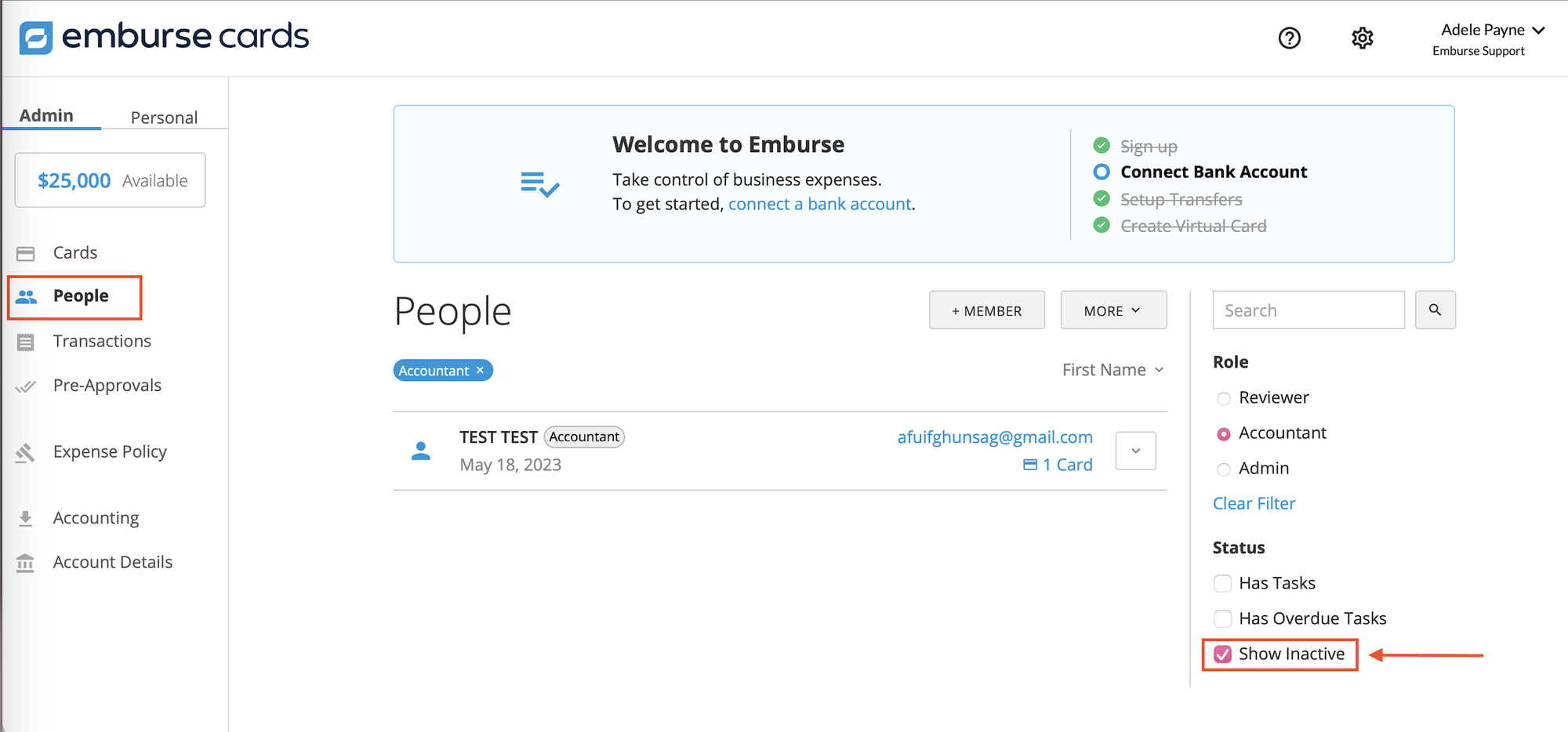The width and height of the screenshot is (1568, 732).
Task: Open the Cards section in the sidebar
Action: click(x=74, y=252)
